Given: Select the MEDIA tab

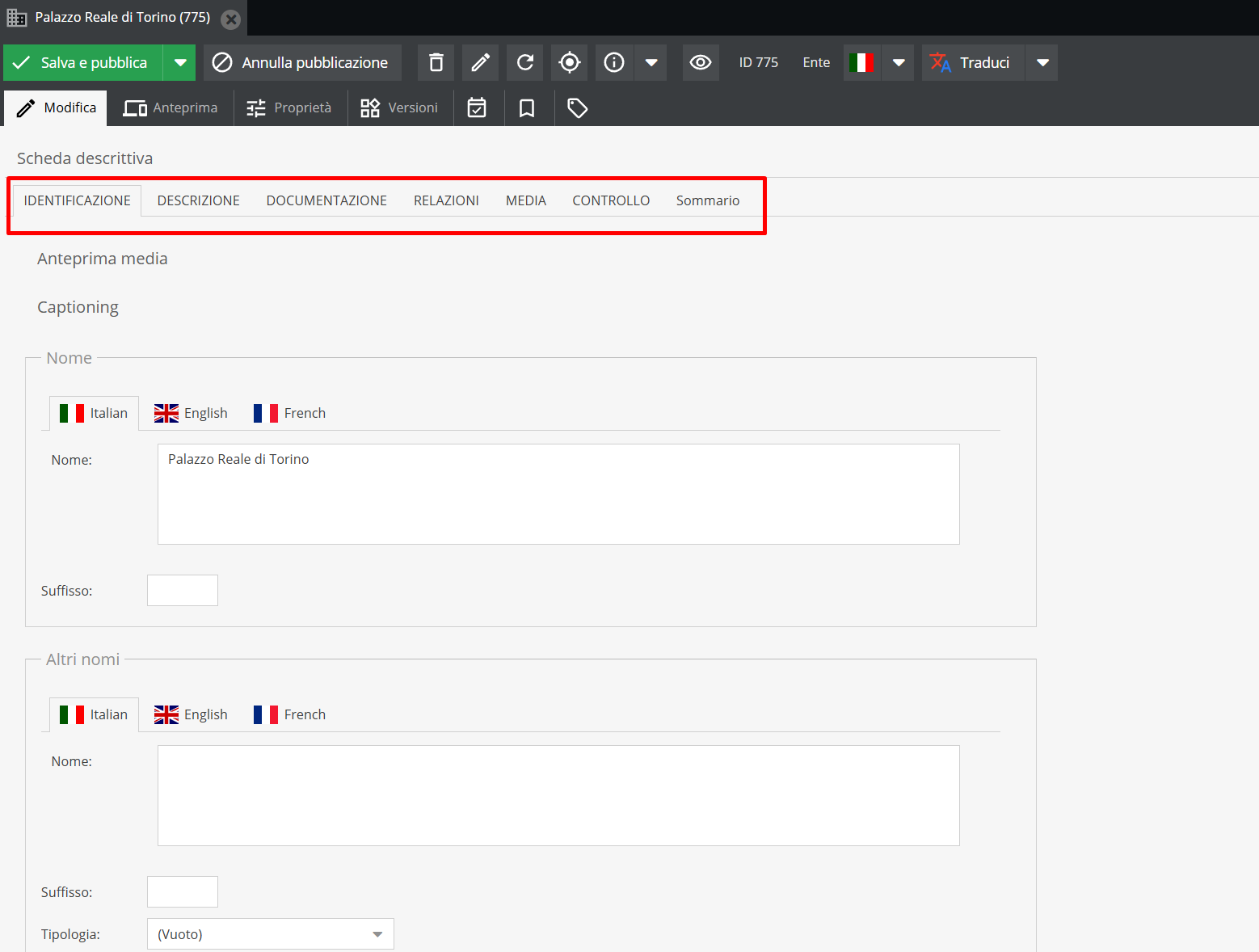Looking at the screenshot, I should (526, 200).
